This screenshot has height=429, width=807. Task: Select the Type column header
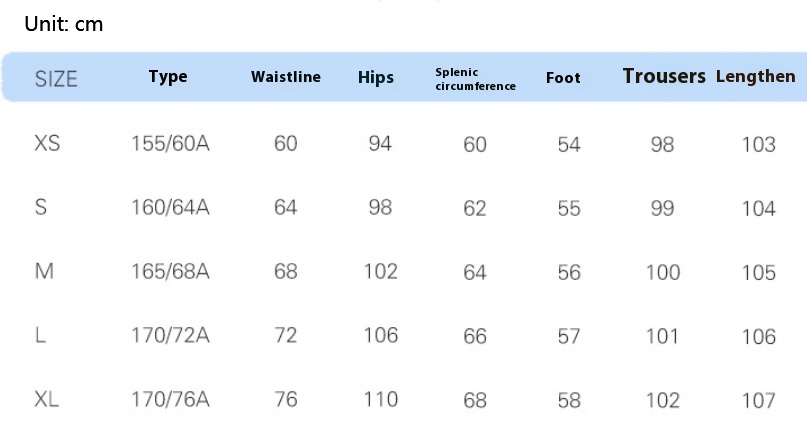click(x=168, y=77)
